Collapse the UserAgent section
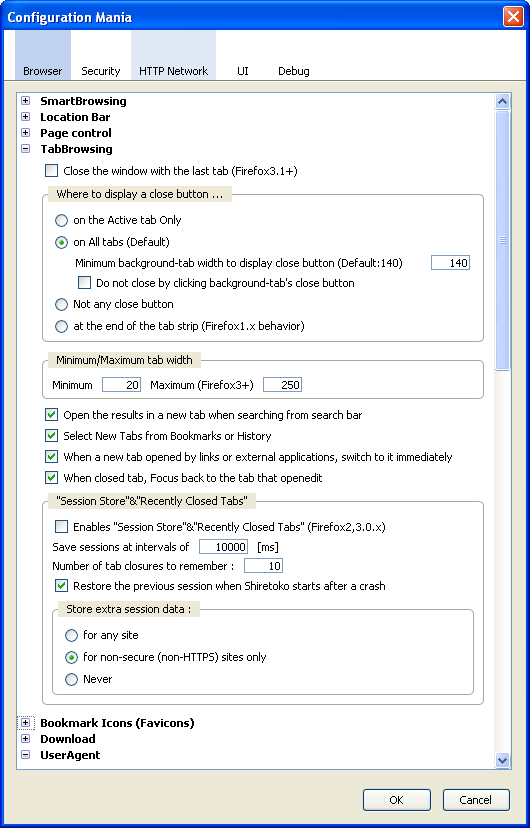This screenshot has width=530, height=828. 25,755
